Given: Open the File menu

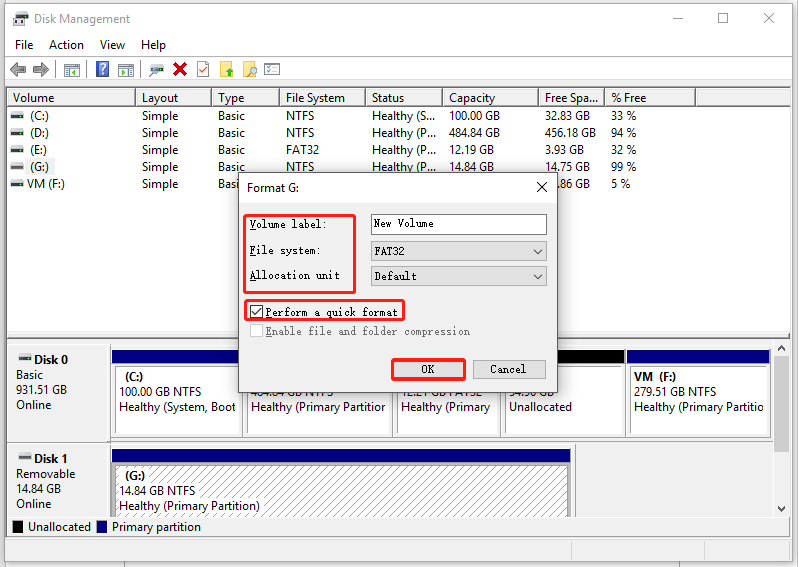Looking at the screenshot, I should point(24,45).
